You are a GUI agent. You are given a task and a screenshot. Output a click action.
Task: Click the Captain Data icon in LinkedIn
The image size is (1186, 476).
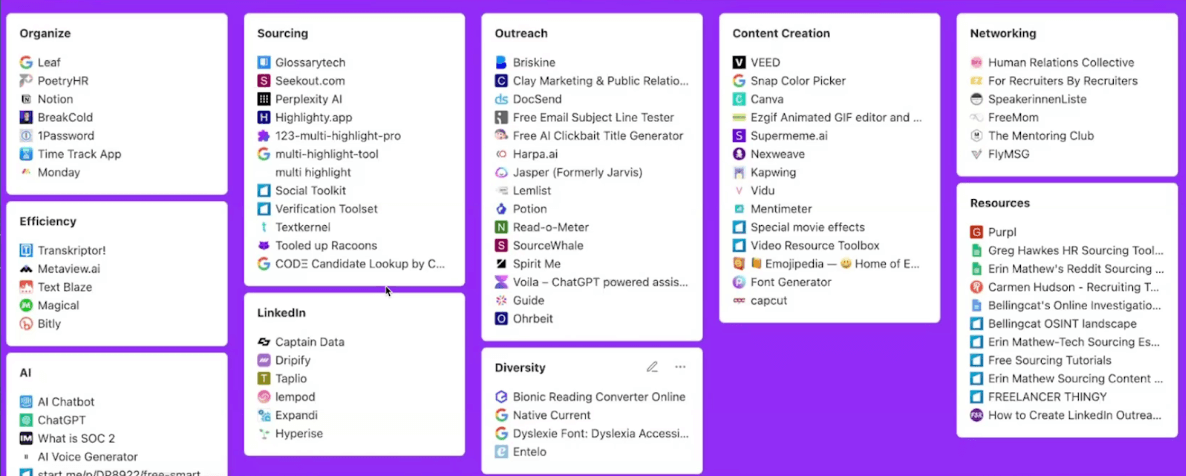point(264,342)
